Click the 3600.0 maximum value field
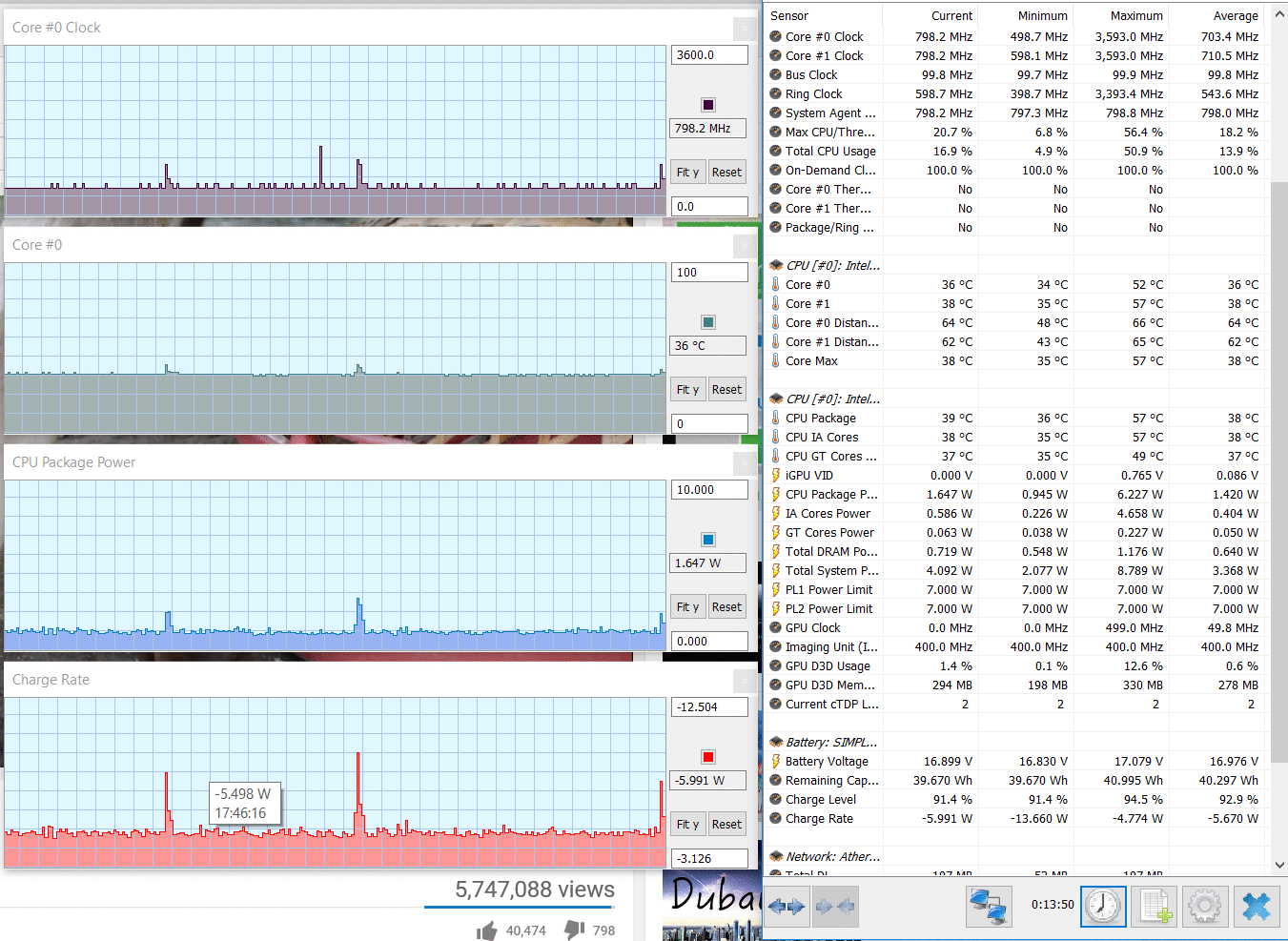Image resolution: width=1288 pixels, height=941 pixels. pyautogui.click(x=709, y=55)
